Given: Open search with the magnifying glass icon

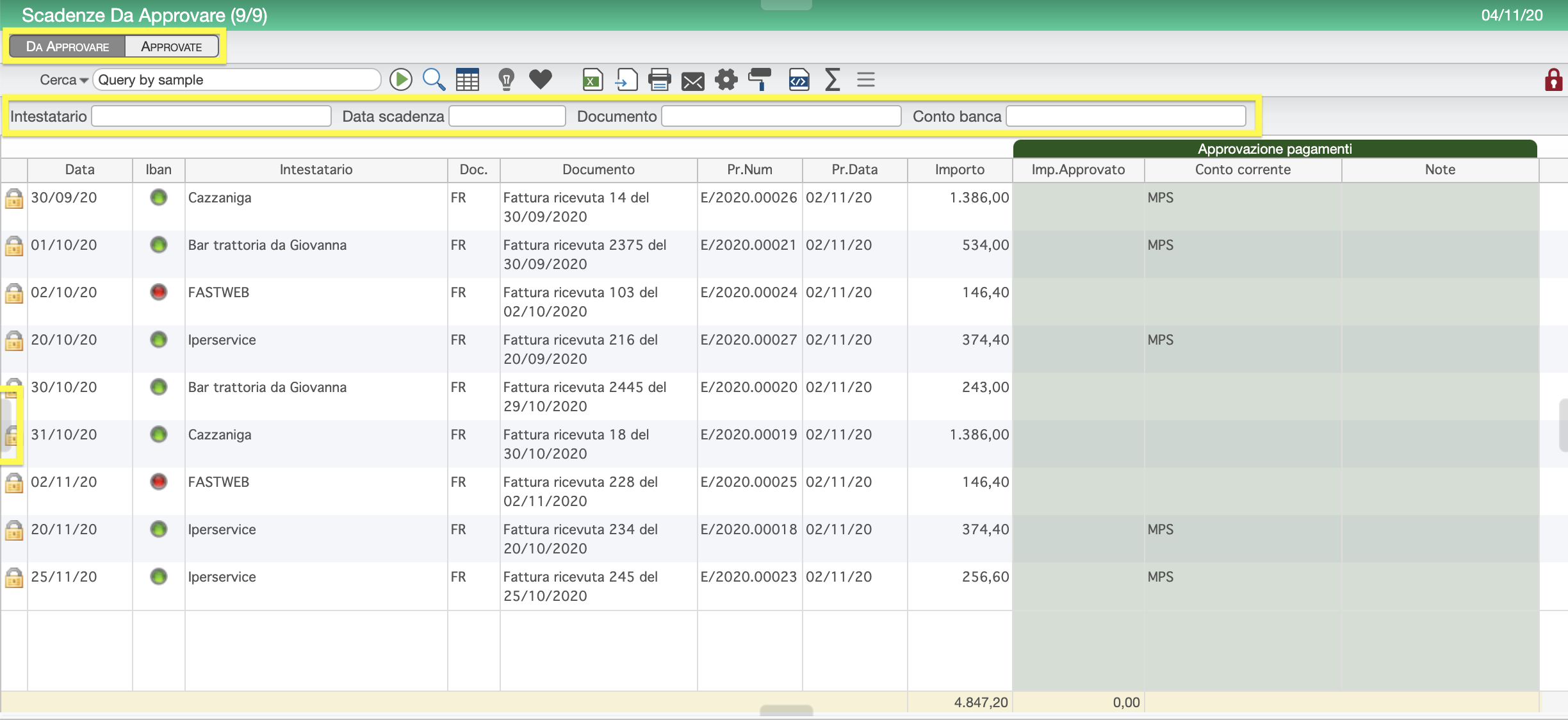Looking at the screenshot, I should [x=434, y=80].
